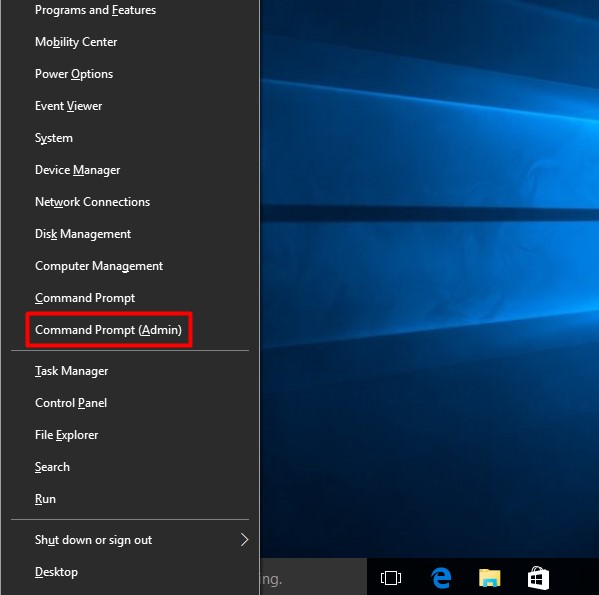599x595 pixels.
Task: Open Task View from the taskbar
Action: tap(391, 577)
